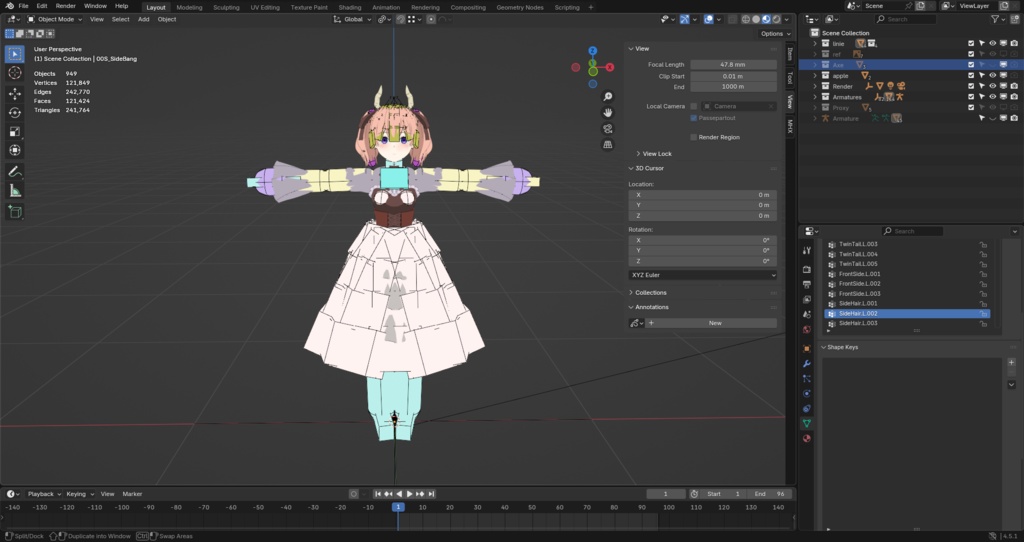Screen dimensions: 1024x542
Task: Enable the Render Region checkbox
Action: point(694,137)
